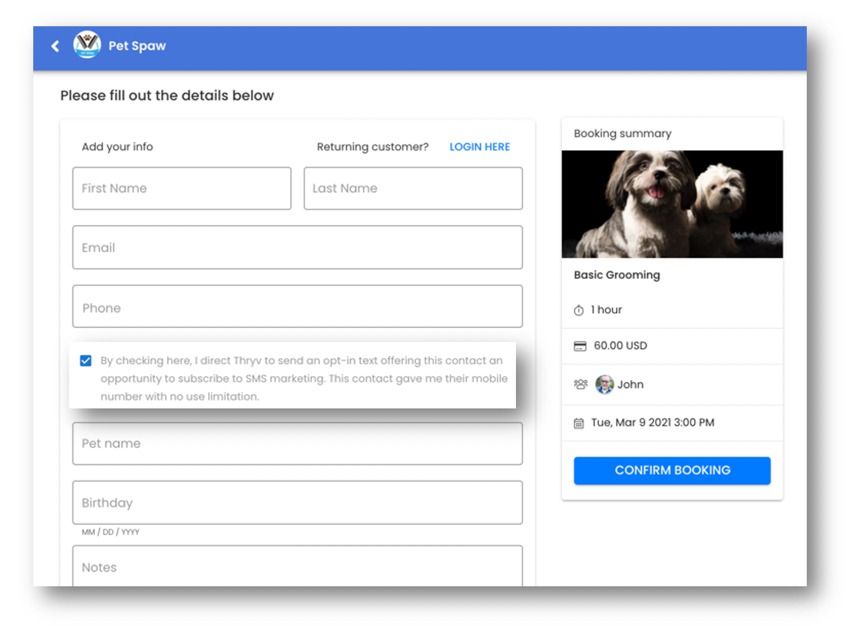Click the Pet Spaw logo
Viewport: 851px width, 626px height.
(87, 45)
